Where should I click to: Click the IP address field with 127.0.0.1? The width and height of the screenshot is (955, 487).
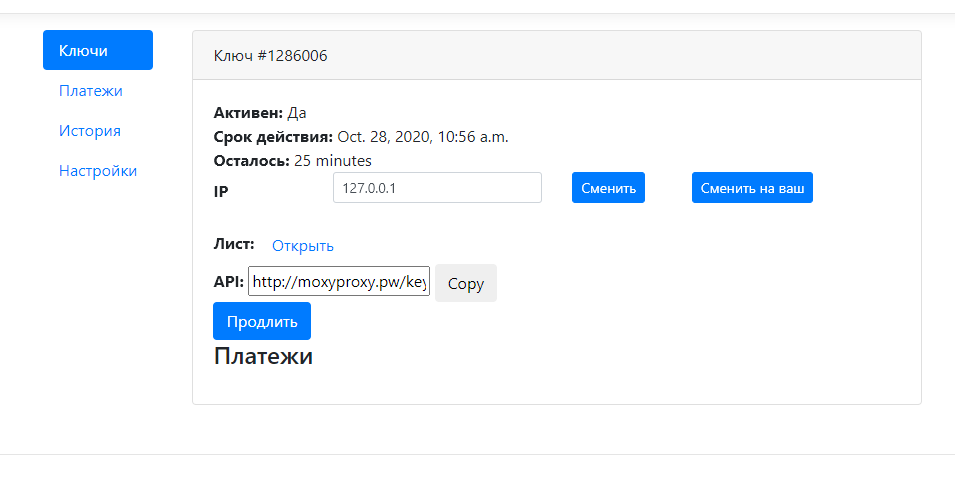(437, 187)
